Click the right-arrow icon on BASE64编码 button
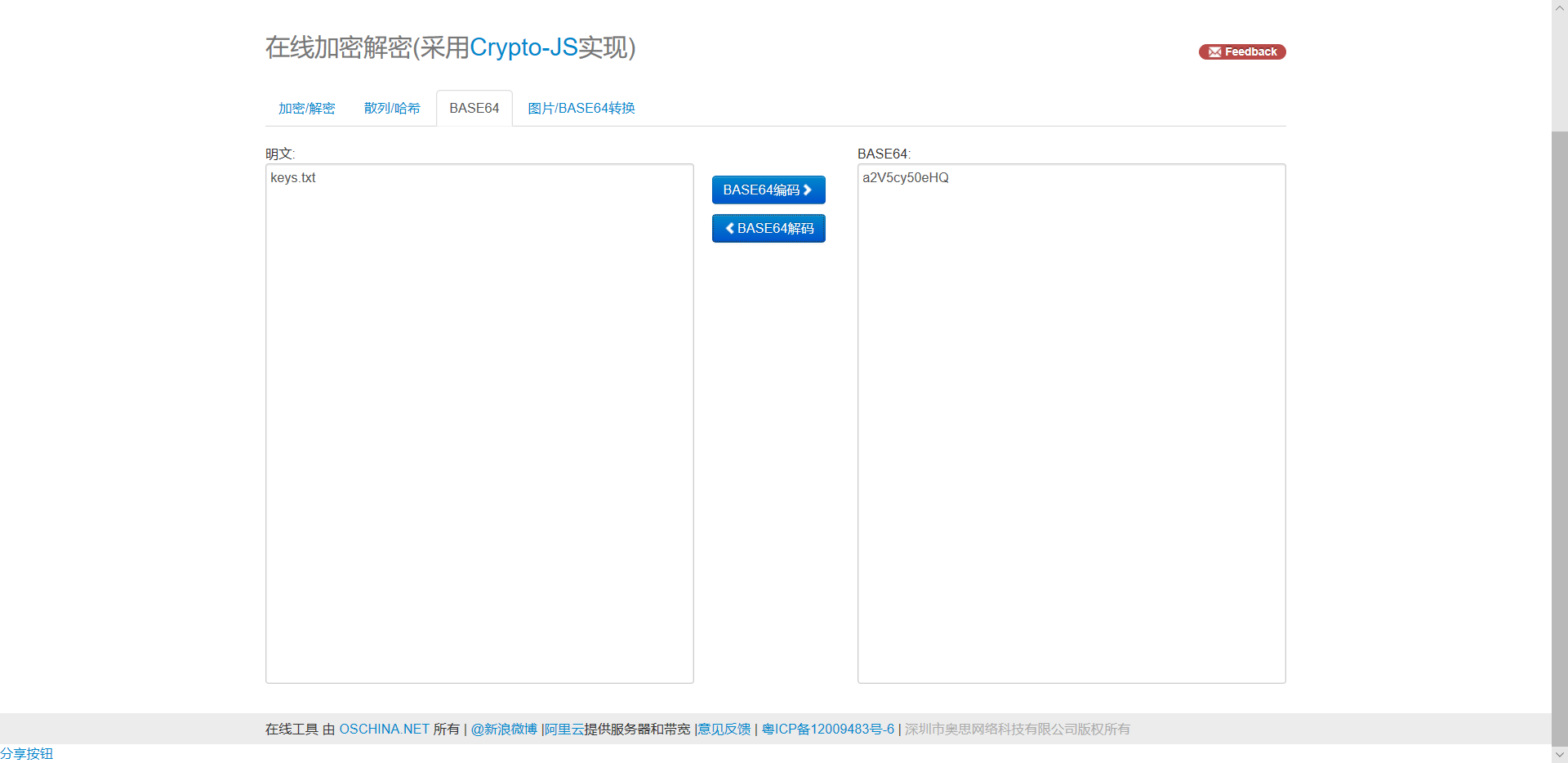The width and height of the screenshot is (1568, 763). [808, 190]
